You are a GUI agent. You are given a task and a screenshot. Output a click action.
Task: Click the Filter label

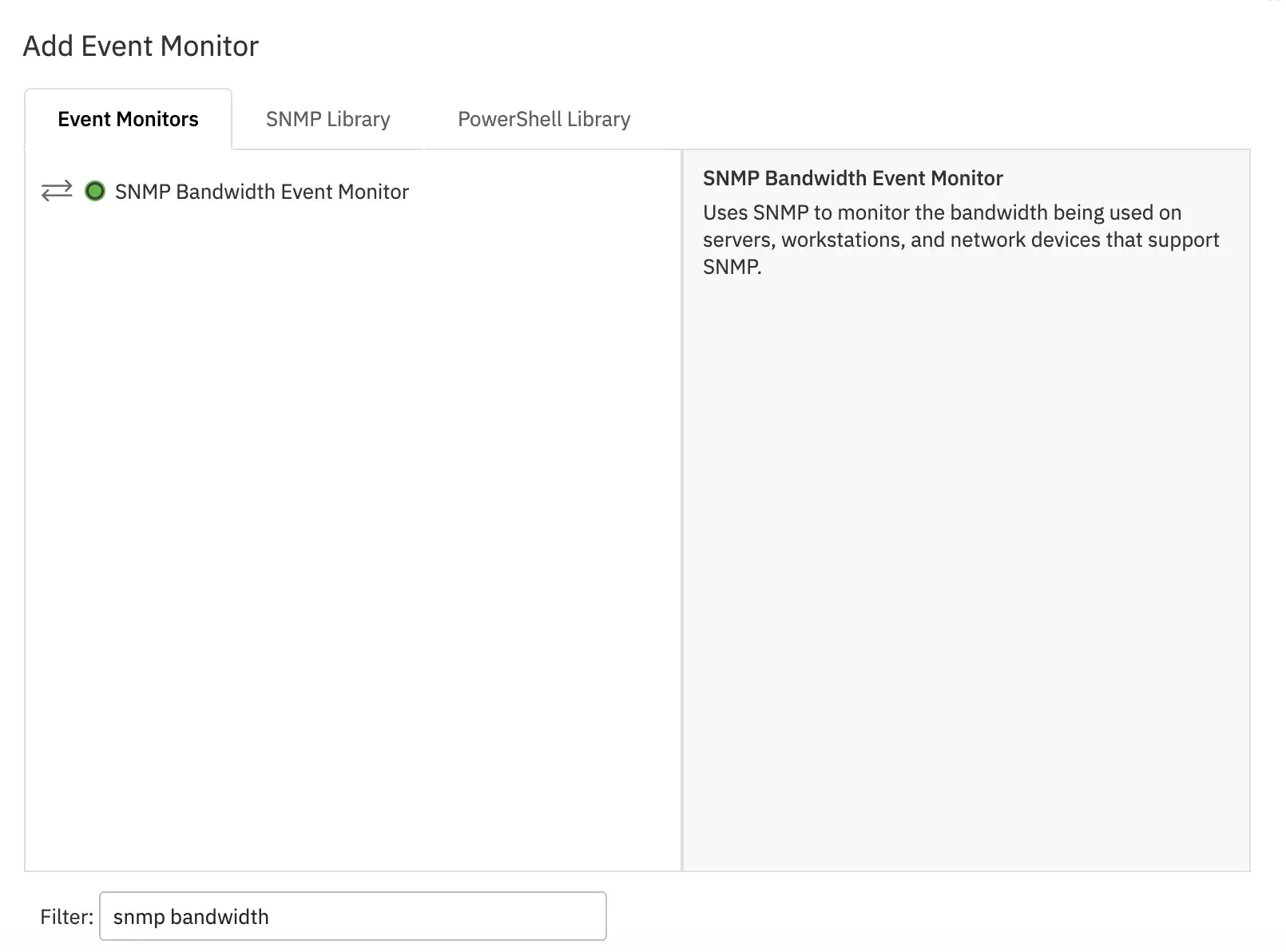coord(67,916)
